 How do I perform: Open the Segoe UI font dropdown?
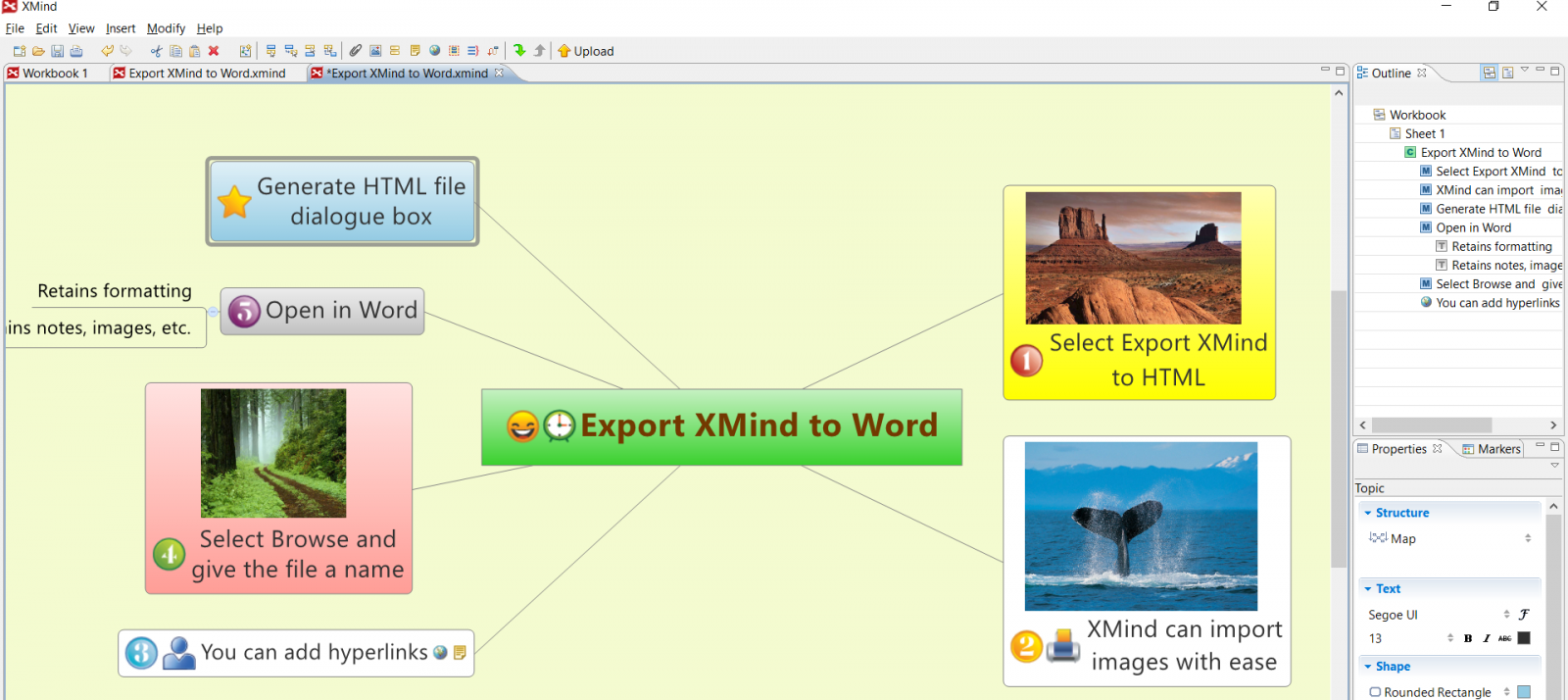pyautogui.click(x=1506, y=615)
